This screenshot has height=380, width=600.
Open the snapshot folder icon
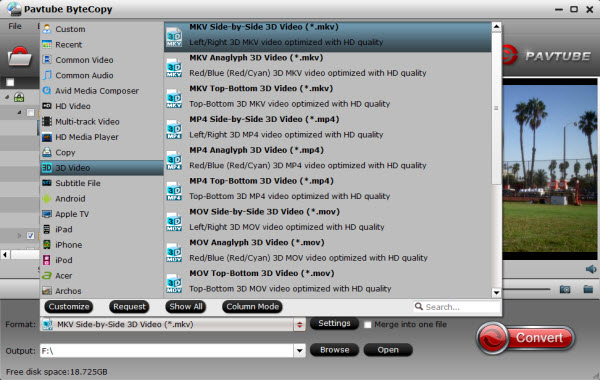[588, 289]
